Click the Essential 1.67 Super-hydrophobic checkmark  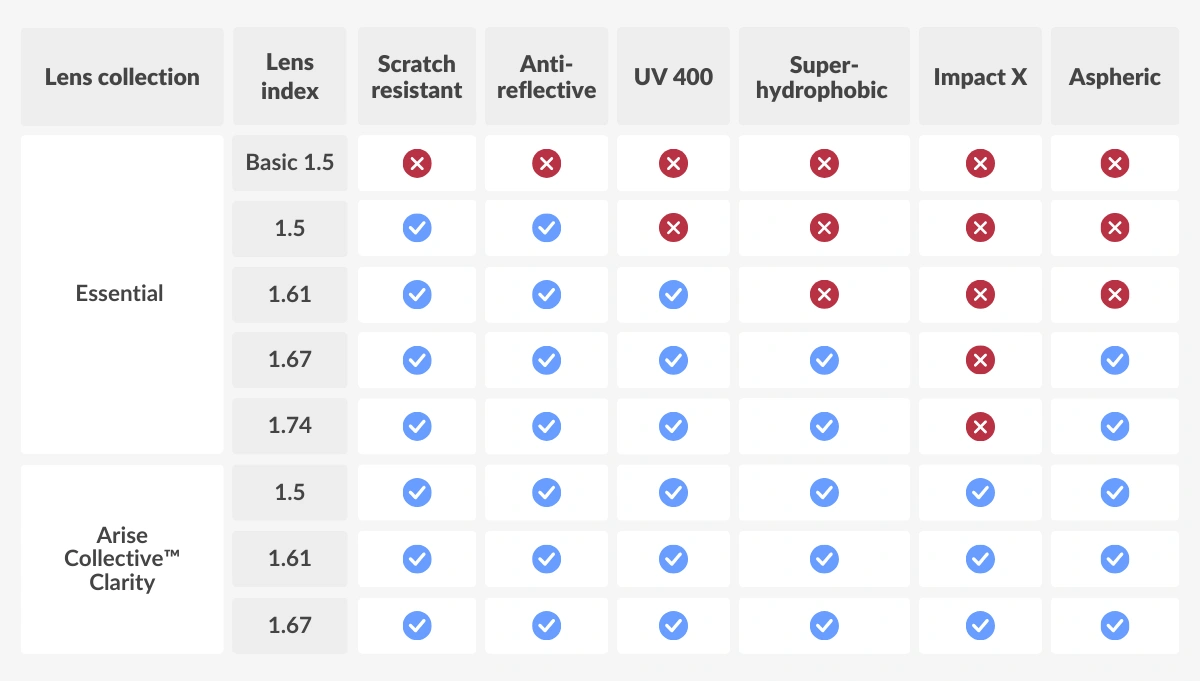pyautogui.click(x=823, y=360)
